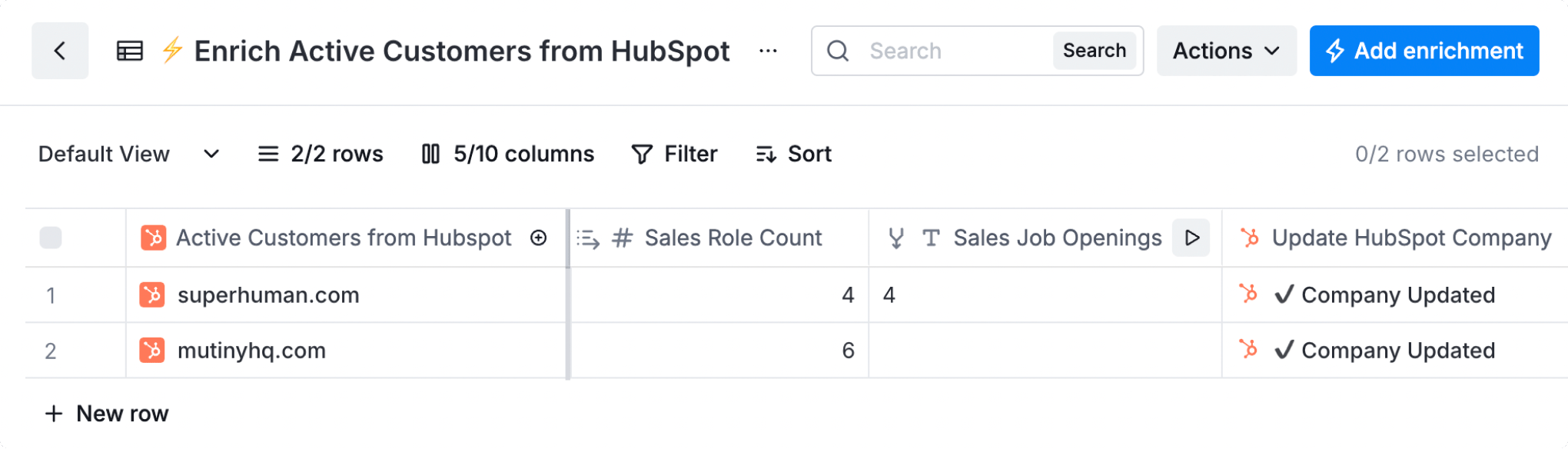Click the Search input field
The image size is (1568, 449).
click(953, 52)
